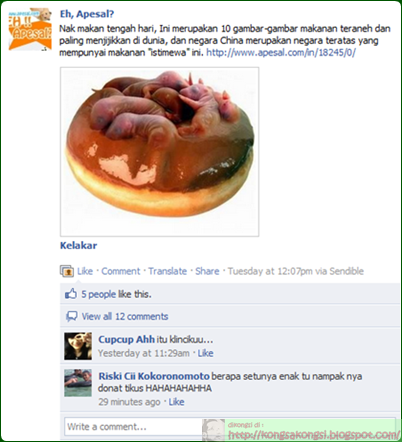The image size is (402, 442).
Task: Like Riski Cii Kokoronomoto's comment
Action: pyautogui.click(x=176, y=402)
